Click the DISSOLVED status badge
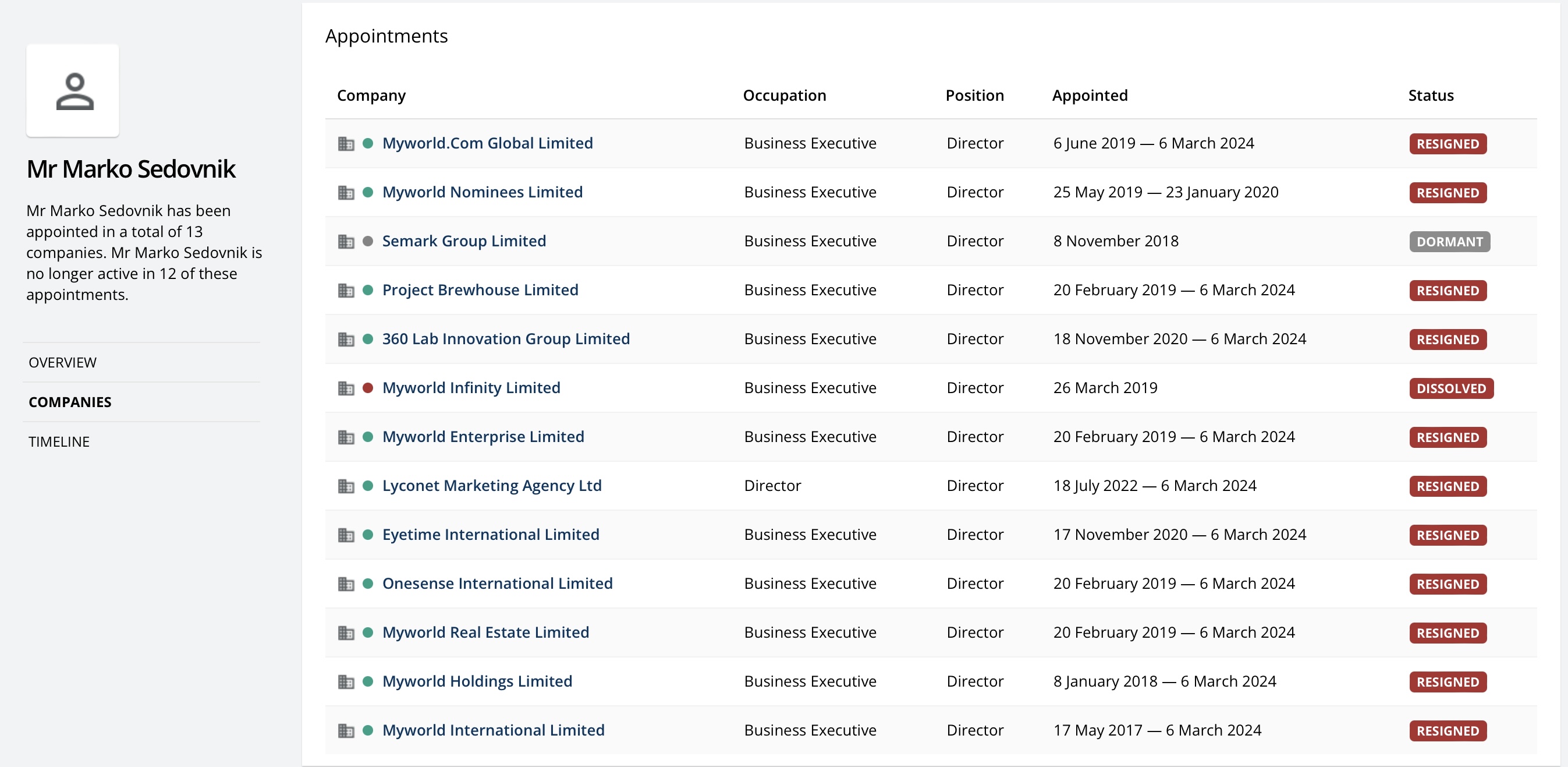Image resolution: width=1568 pixels, height=767 pixels. pyautogui.click(x=1451, y=388)
